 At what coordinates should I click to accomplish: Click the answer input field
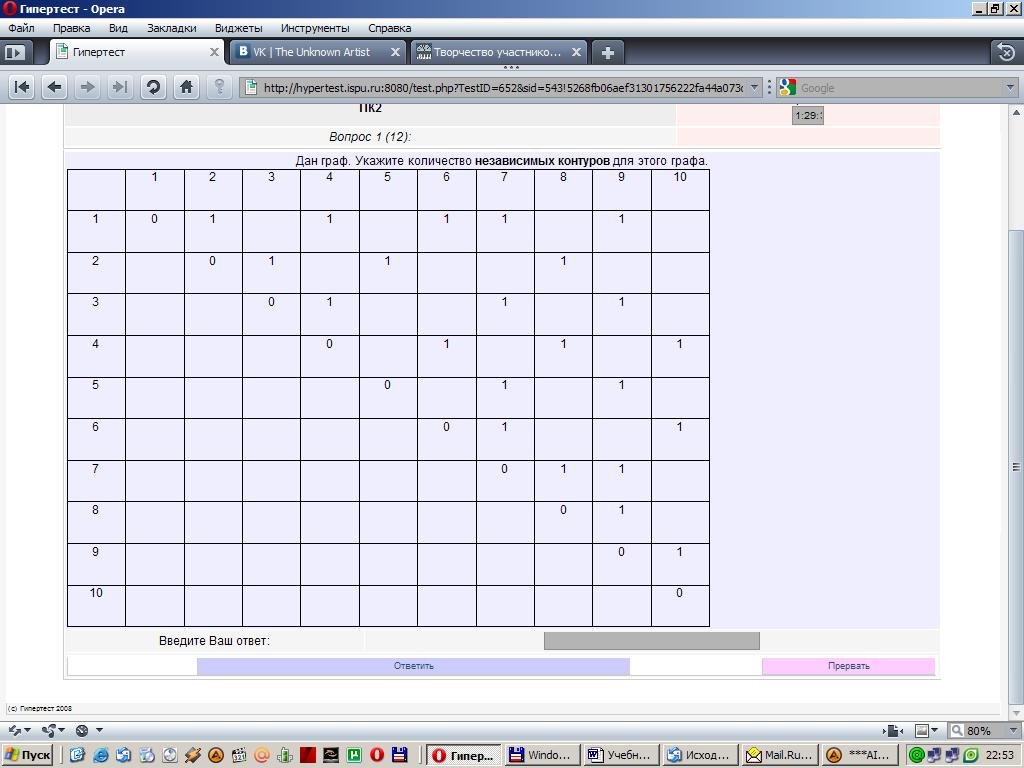652,641
